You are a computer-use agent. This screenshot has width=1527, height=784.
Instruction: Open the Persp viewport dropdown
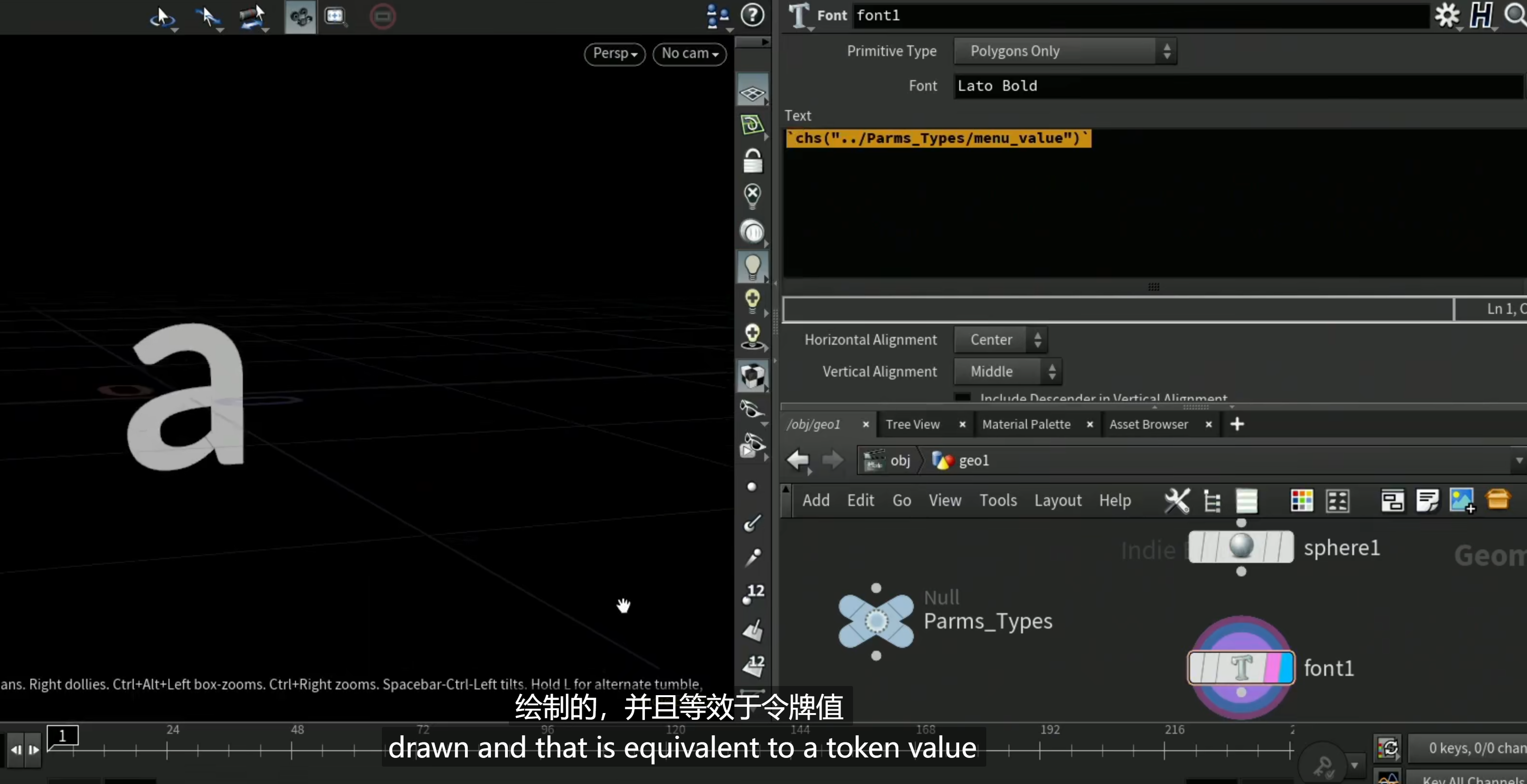click(x=615, y=53)
